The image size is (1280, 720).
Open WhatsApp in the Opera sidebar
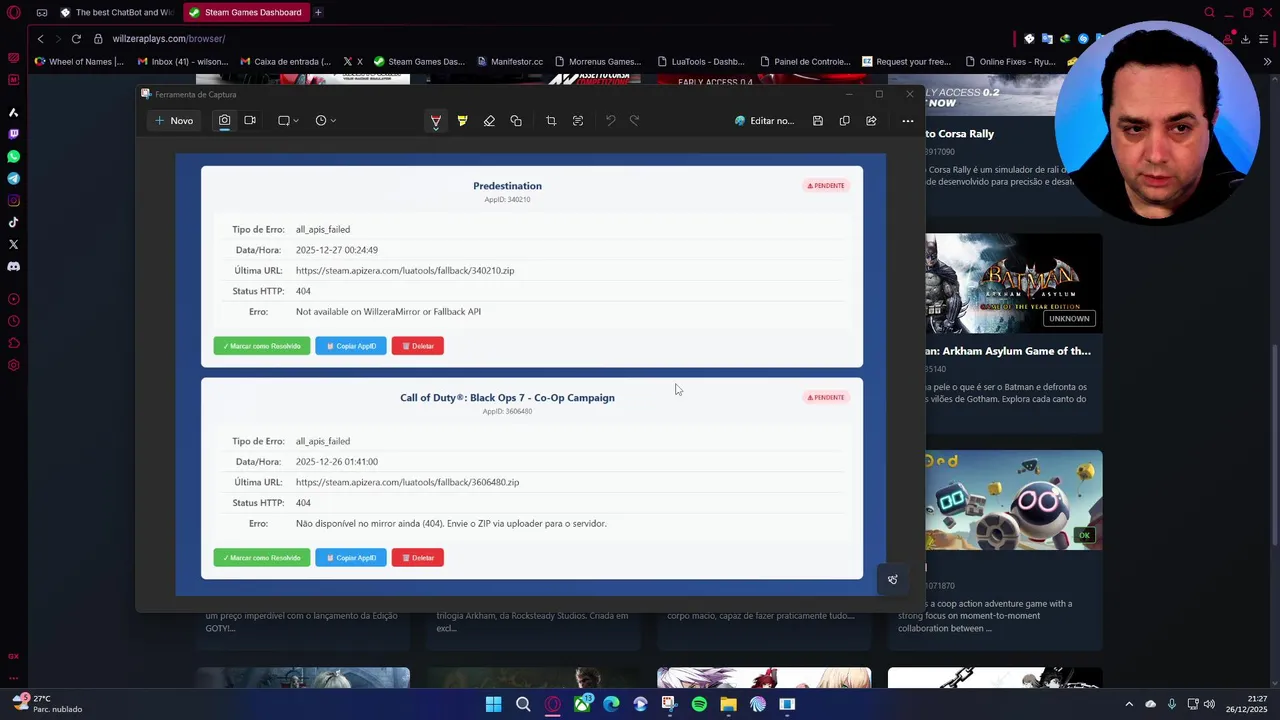(x=14, y=156)
